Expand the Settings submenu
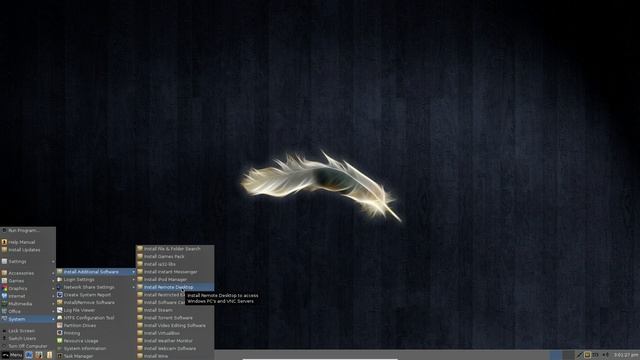This screenshot has height=360, width=640. coord(28,261)
